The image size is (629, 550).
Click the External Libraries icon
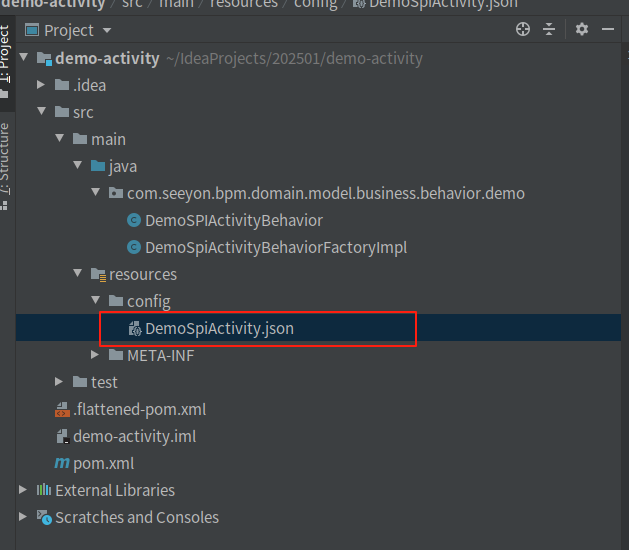[44, 490]
